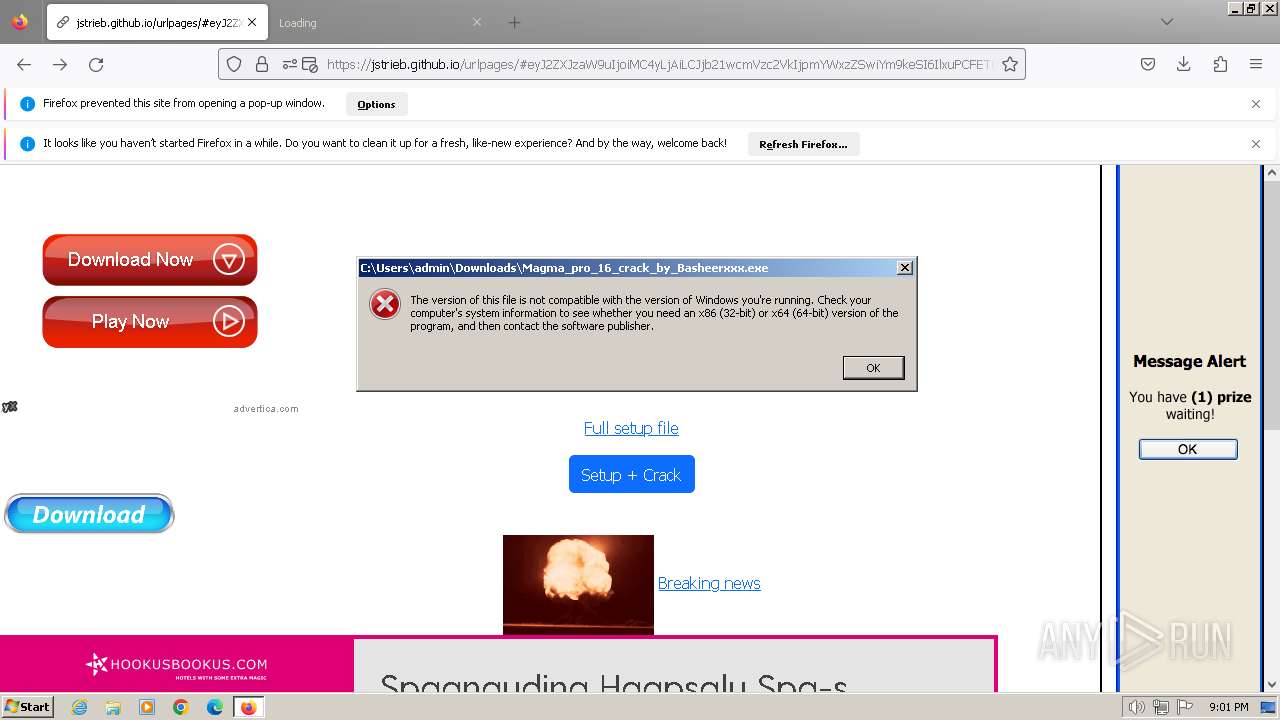Viewport: 1280px width, 720px height.
Task: Click the Firefox logo in title bar
Action: [x=20, y=22]
